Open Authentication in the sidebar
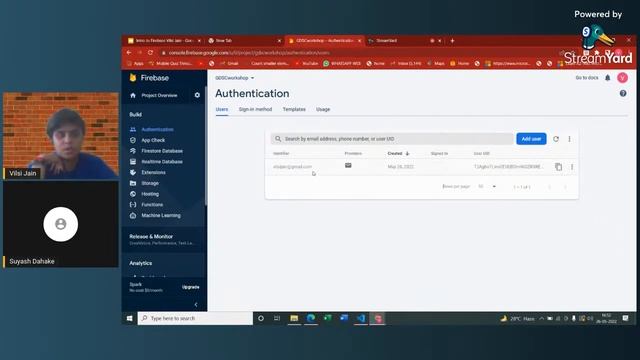This screenshot has height=360, width=640. click(157, 129)
